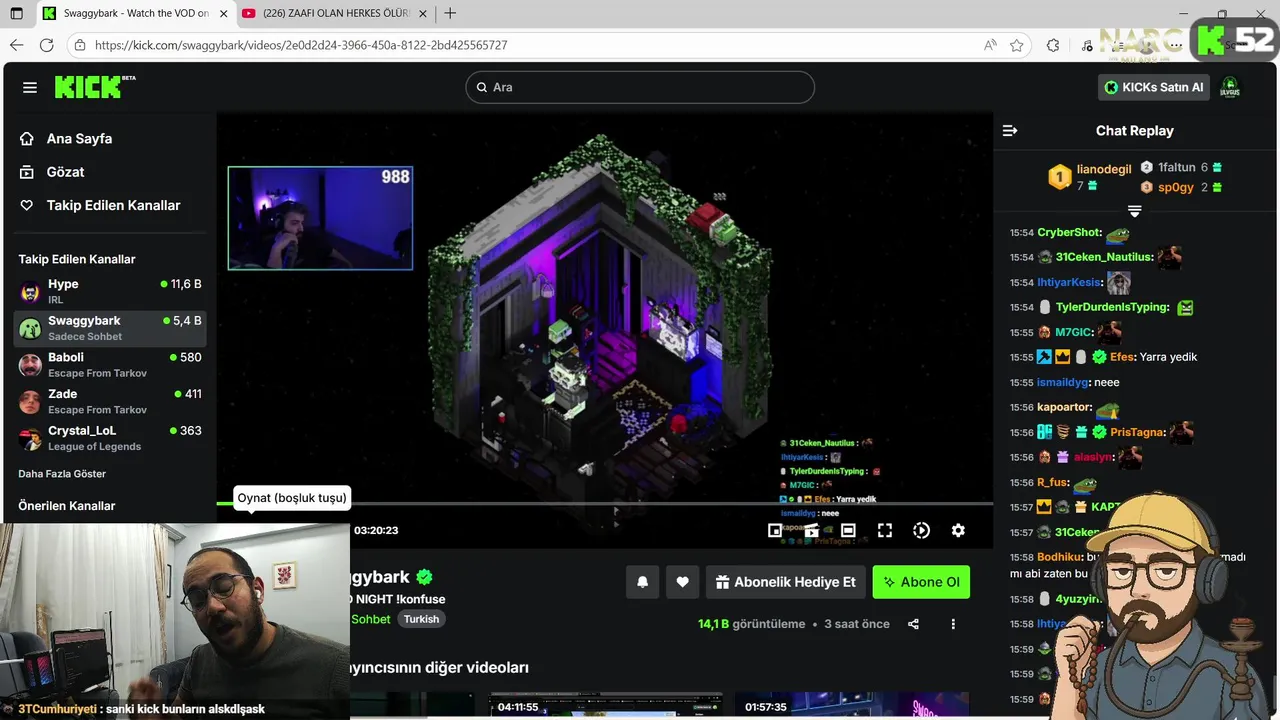Close the YouTube browser tab
1280x720 pixels.
(423, 14)
